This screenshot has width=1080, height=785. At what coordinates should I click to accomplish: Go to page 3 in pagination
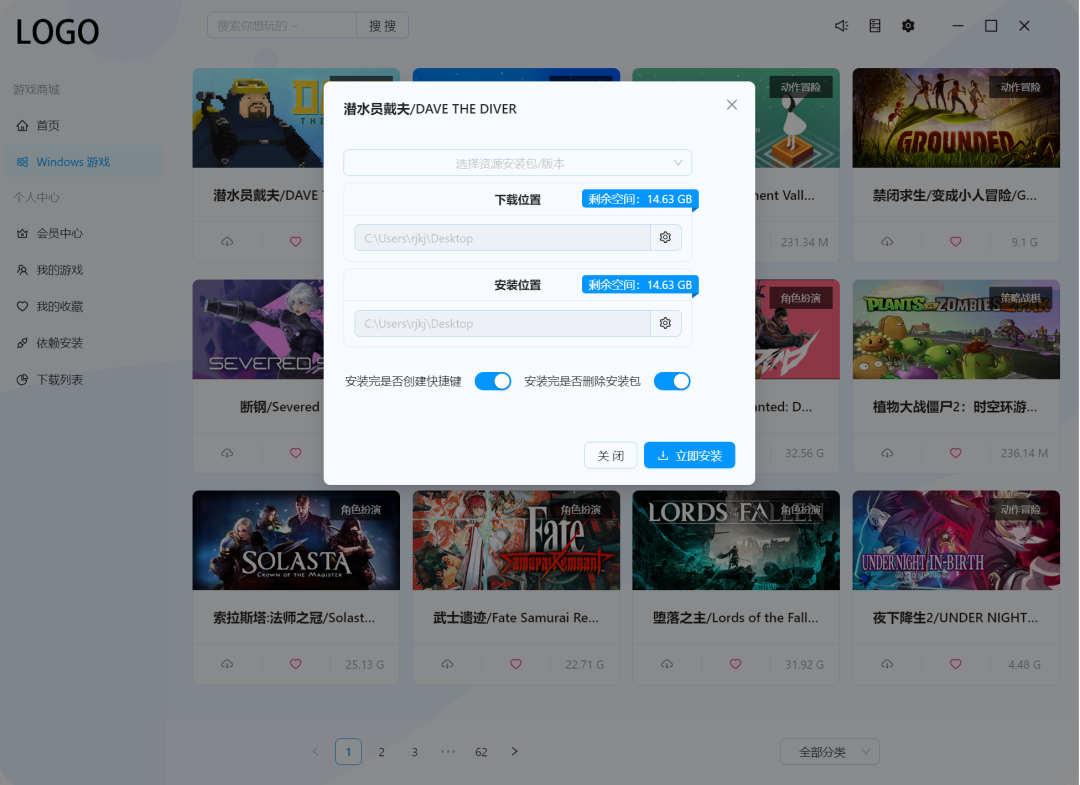click(415, 752)
